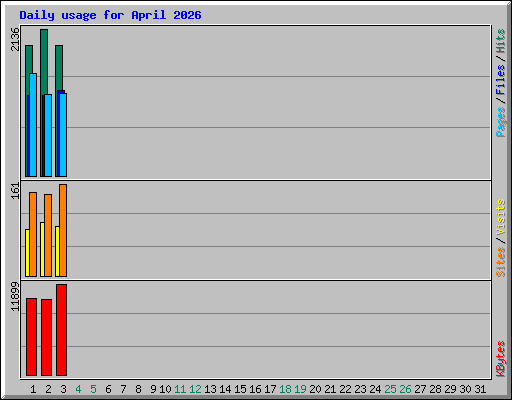Click the KBytes legend label
512x400 pixels.
500,359
